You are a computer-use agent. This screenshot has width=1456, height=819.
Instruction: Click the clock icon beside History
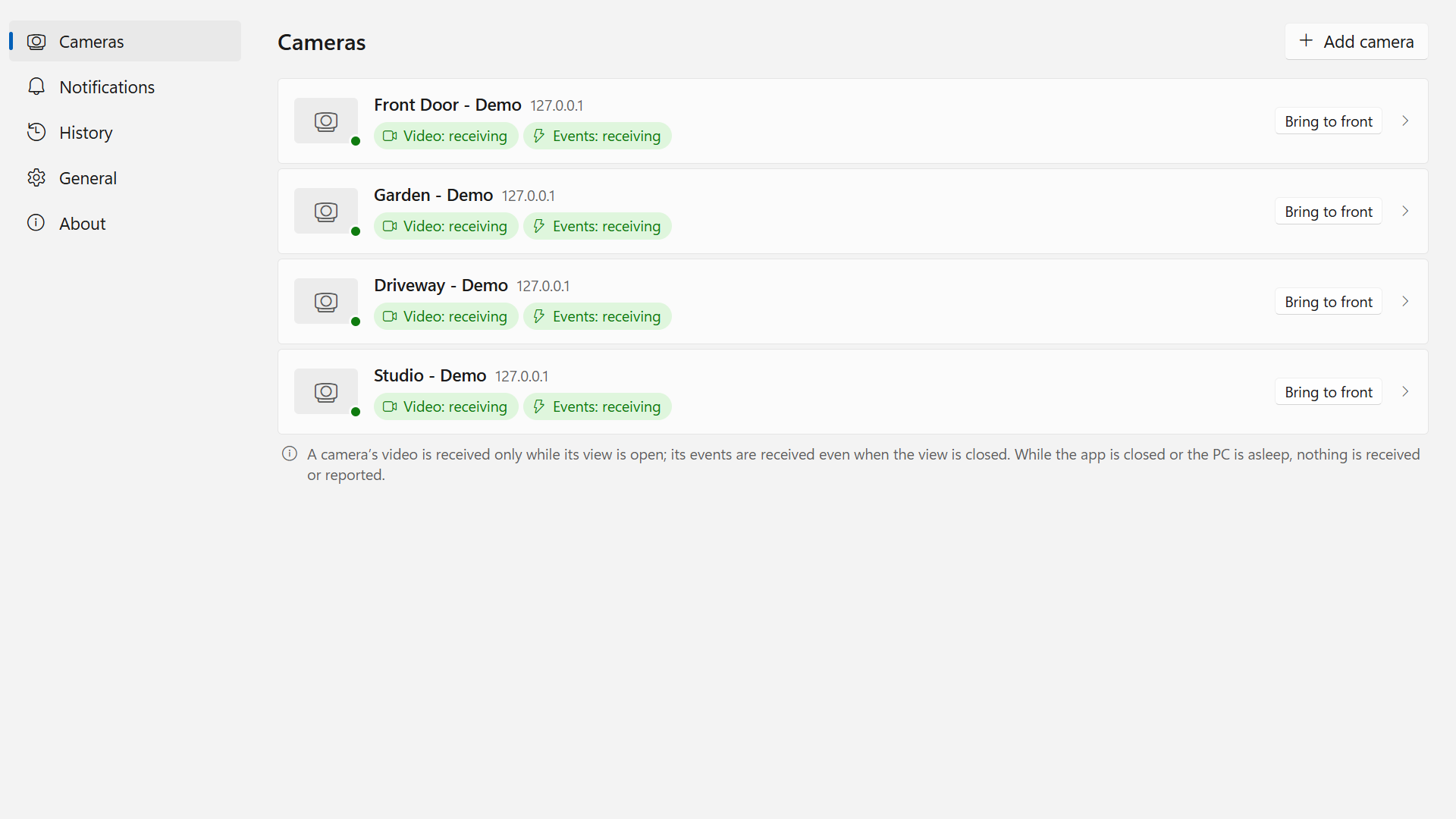click(x=36, y=132)
